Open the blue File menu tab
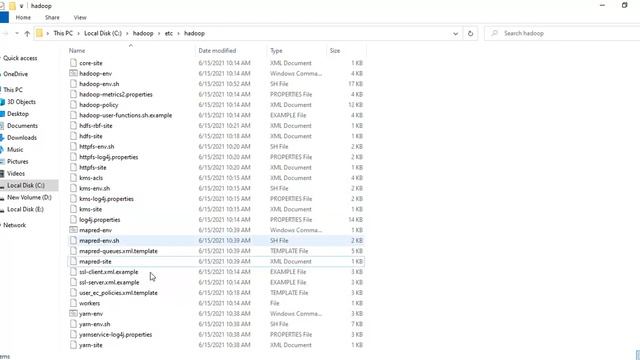 pos(4,18)
